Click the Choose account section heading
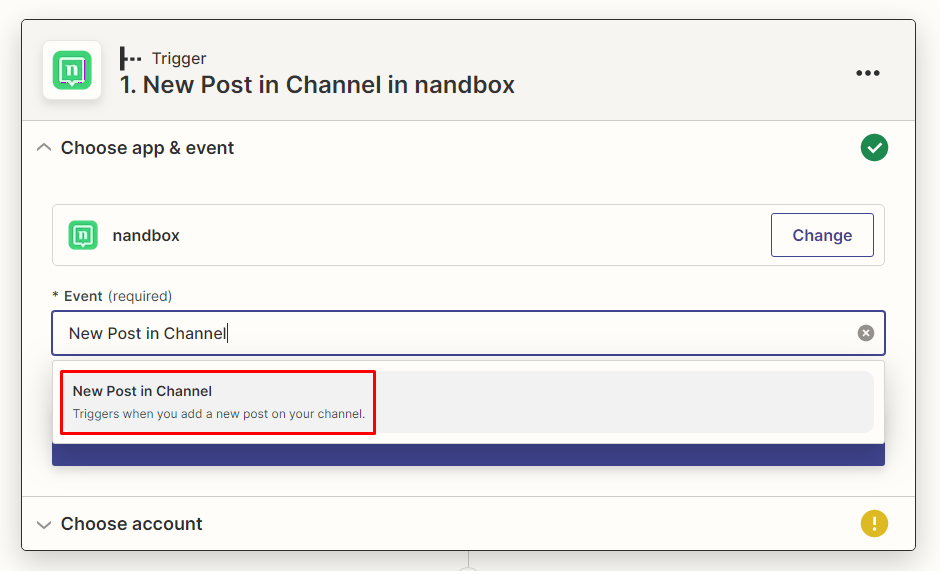Image resolution: width=940 pixels, height=571 pixels. tap(131, 524)
